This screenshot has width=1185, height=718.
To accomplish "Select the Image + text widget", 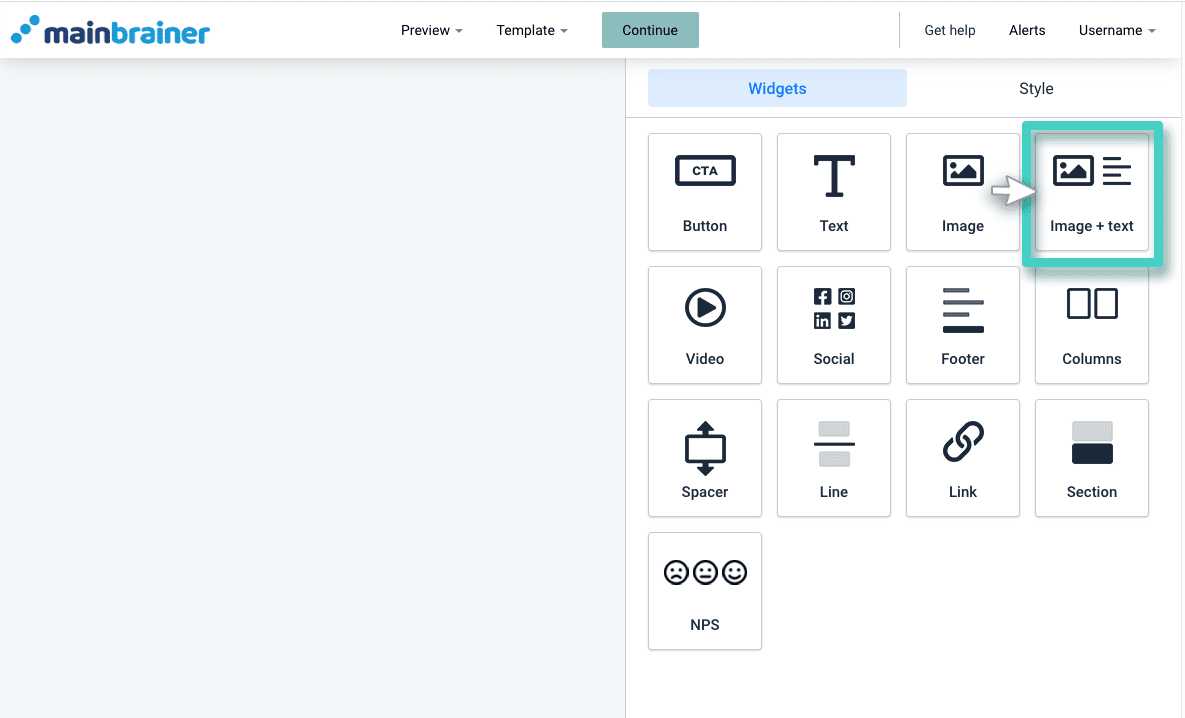I will (x=1091, y=192).
